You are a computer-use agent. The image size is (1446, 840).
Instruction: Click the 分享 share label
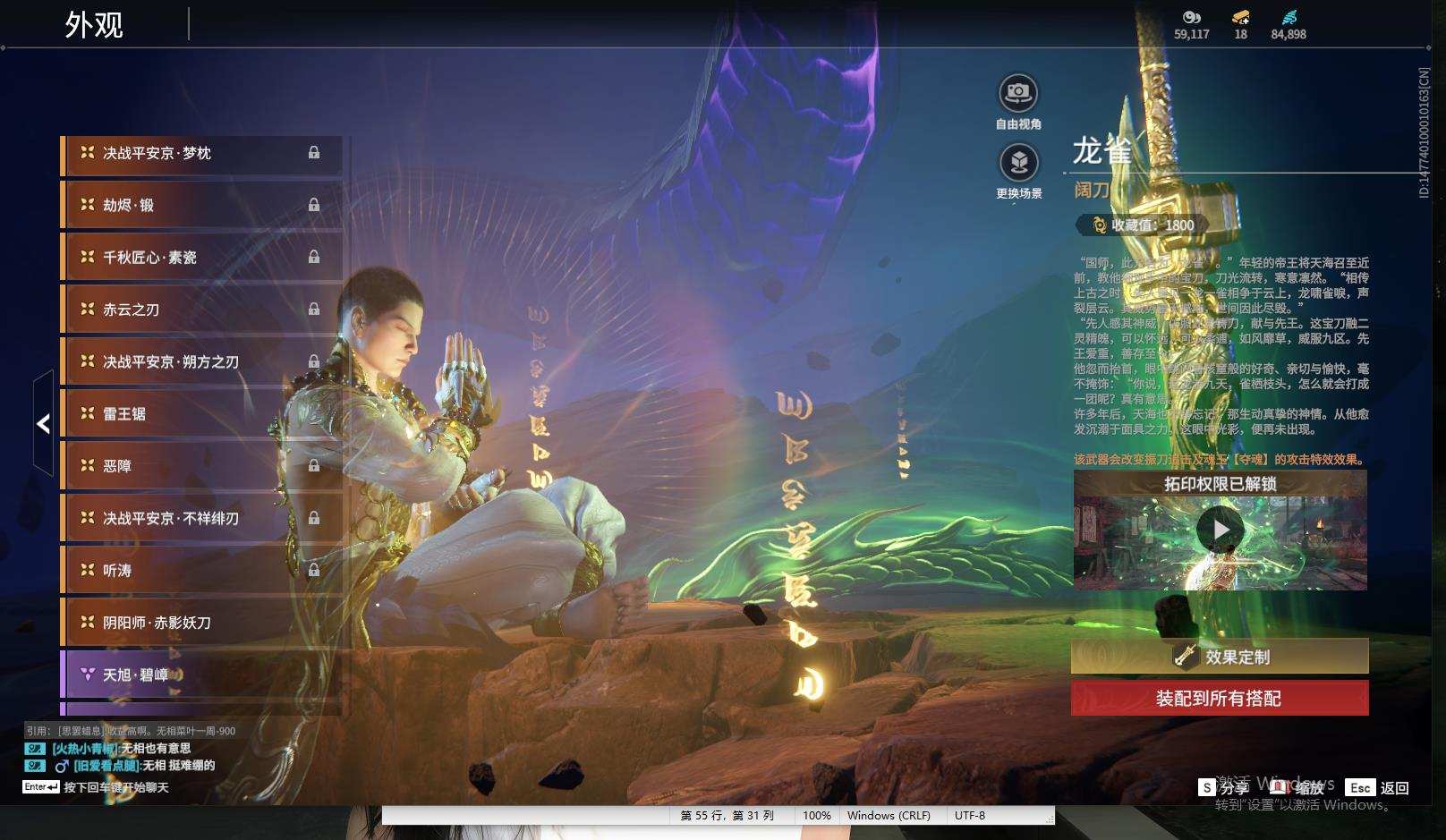click(1235, 788)
